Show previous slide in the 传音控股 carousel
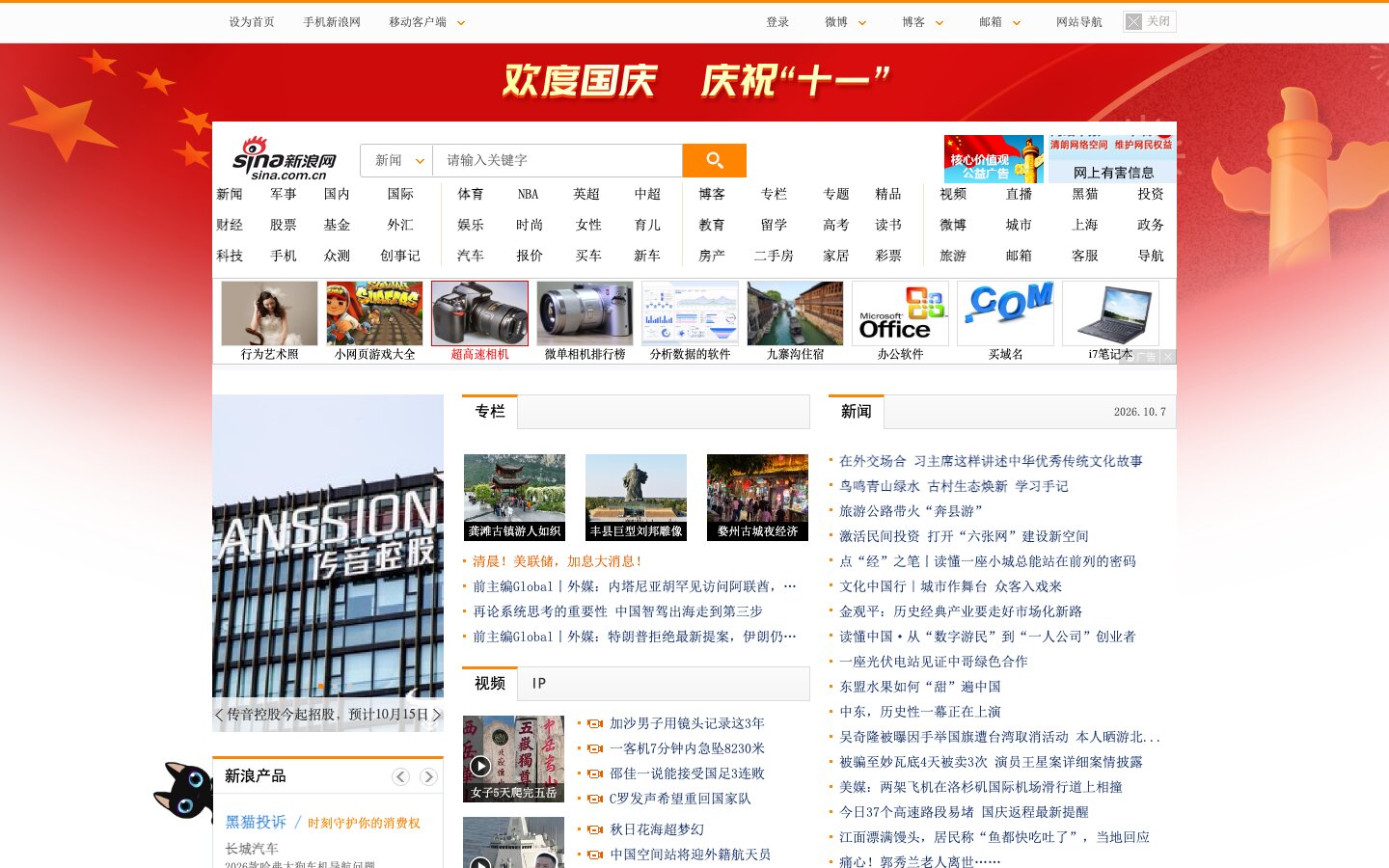The height and width of the screenshot is (868, 1389). (219, 715)
